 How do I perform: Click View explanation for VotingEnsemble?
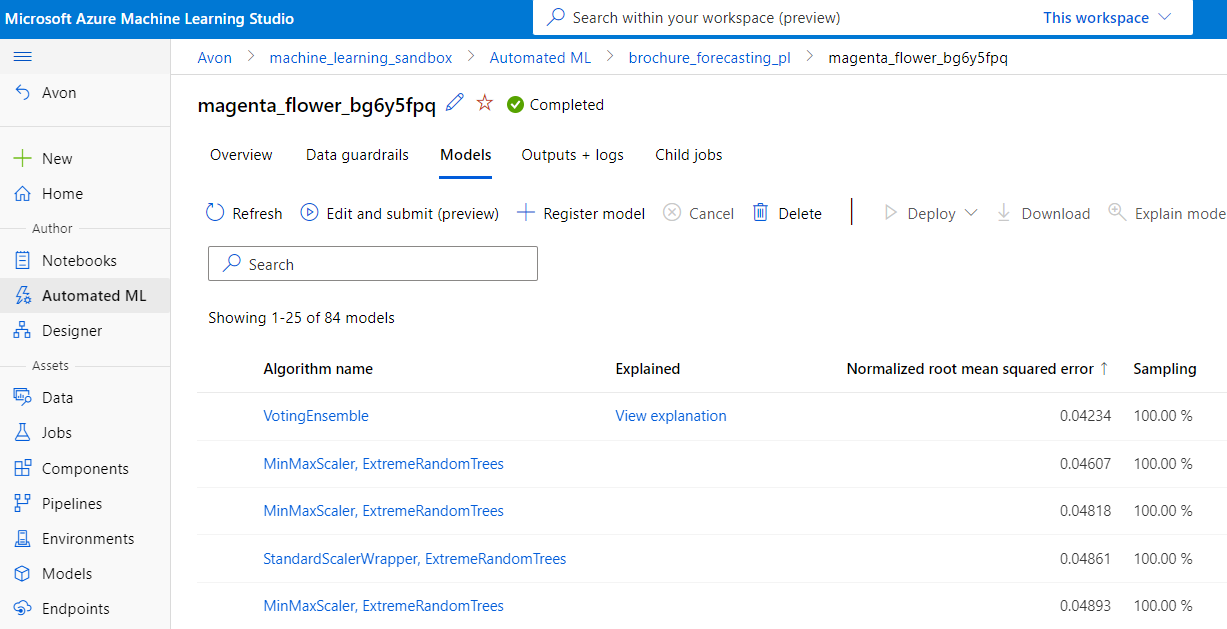671,416
